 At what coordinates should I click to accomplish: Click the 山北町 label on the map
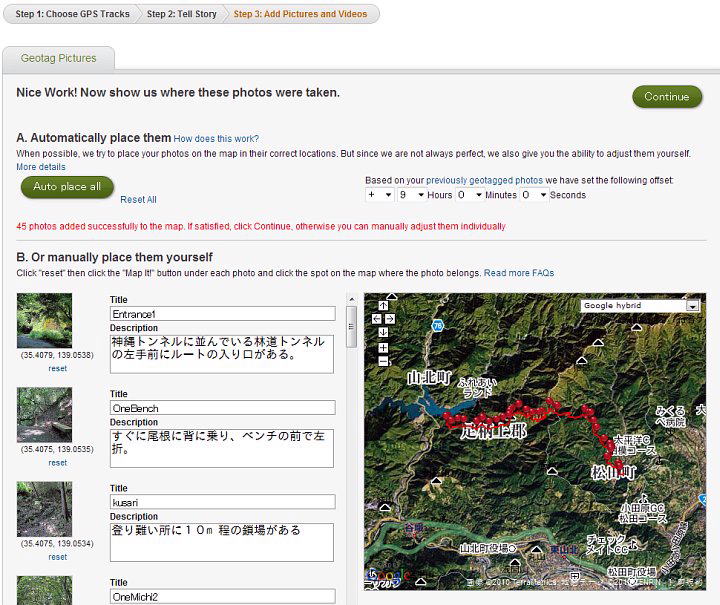click(429, 377)
